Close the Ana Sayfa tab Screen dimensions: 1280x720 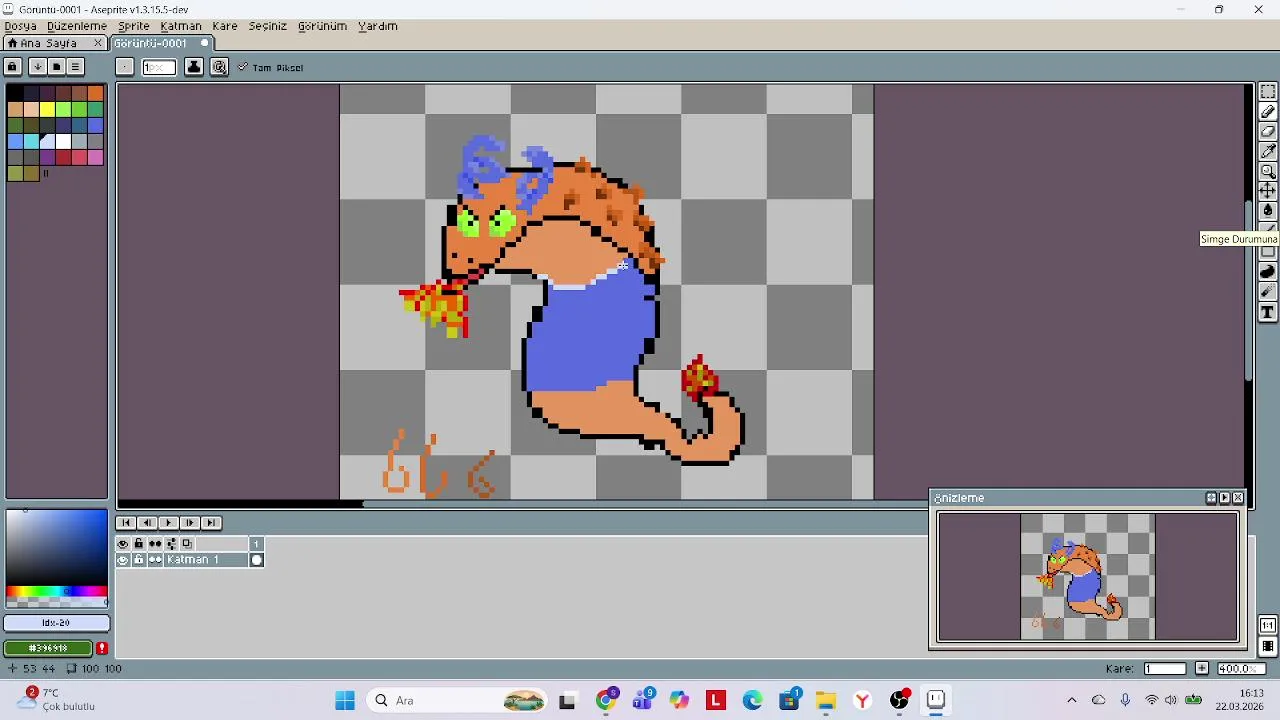(x=98, y=43)
